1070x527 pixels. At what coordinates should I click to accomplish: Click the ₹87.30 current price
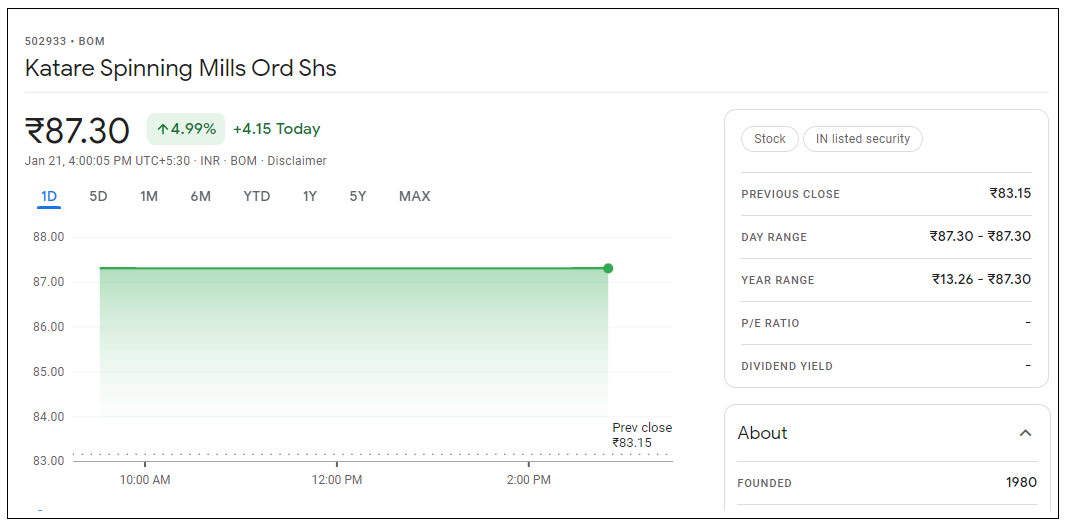coord(77,130)
